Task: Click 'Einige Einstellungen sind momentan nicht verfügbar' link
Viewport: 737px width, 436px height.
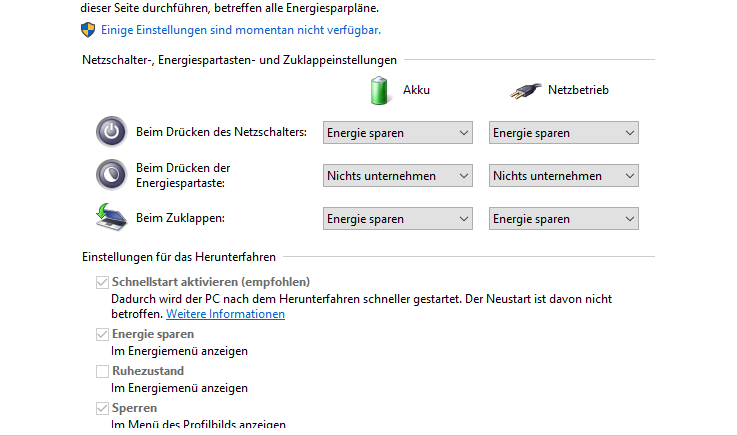Action: pos(241,31)
